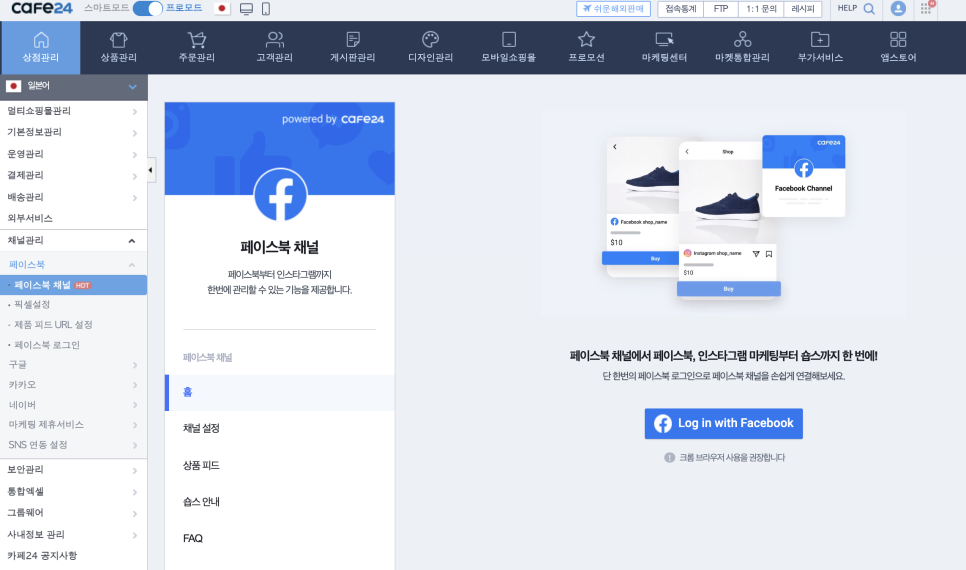Expand 기본정보관리 sidebar section
The height and width of the screenshot is (570, 966).
point(74,132)
